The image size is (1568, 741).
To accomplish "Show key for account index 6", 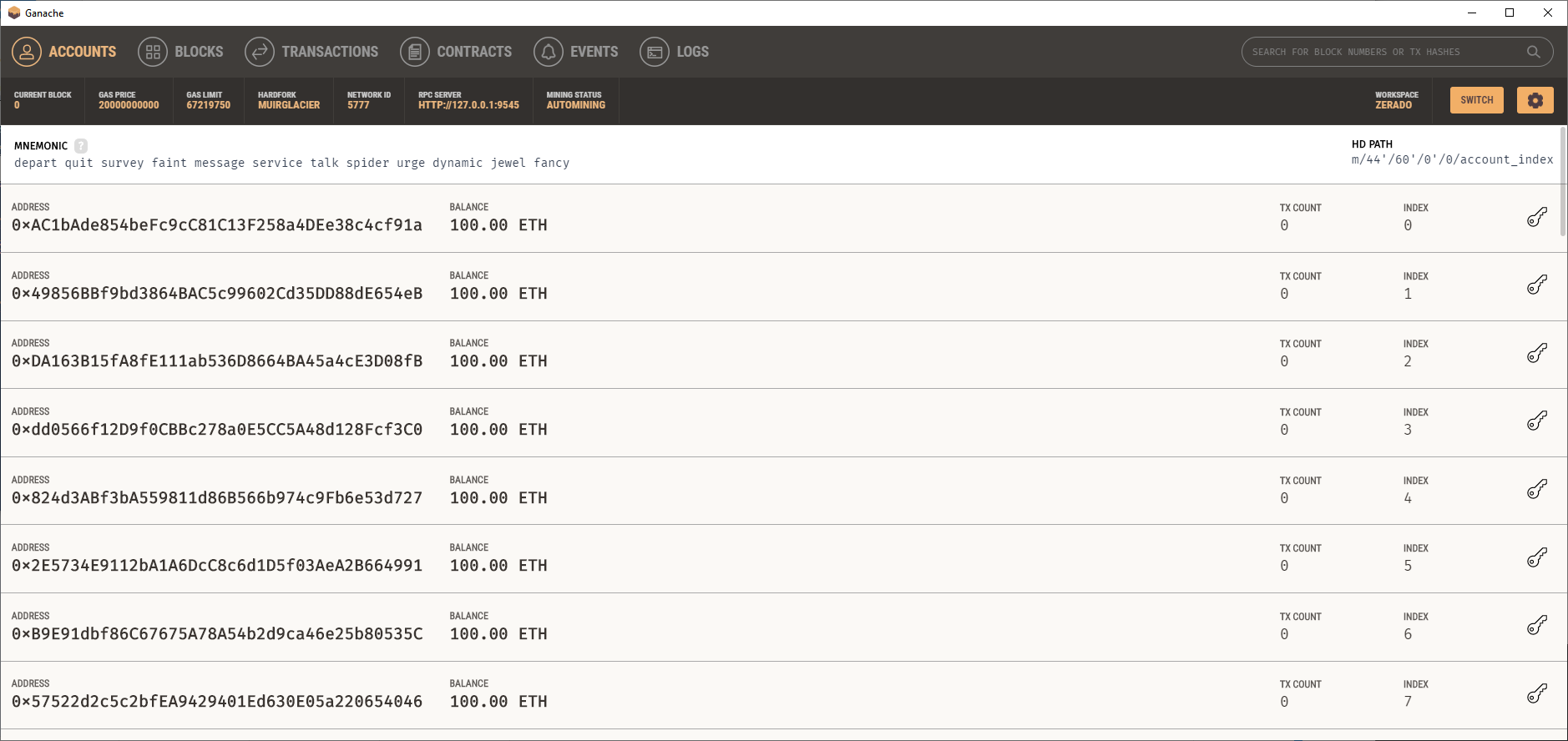I will click(1537, 625).
